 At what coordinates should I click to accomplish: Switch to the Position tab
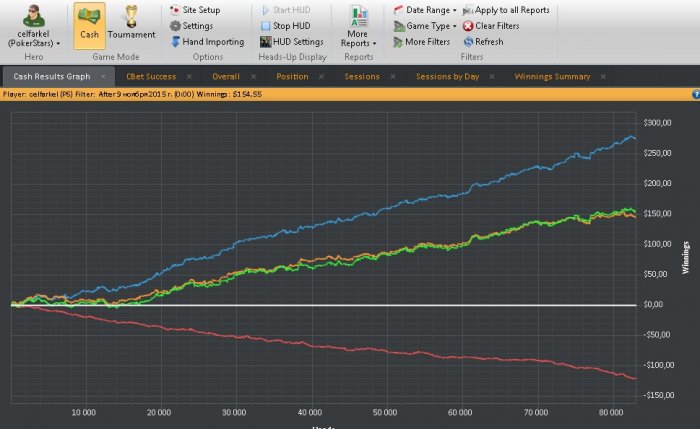tap(292, 77)
